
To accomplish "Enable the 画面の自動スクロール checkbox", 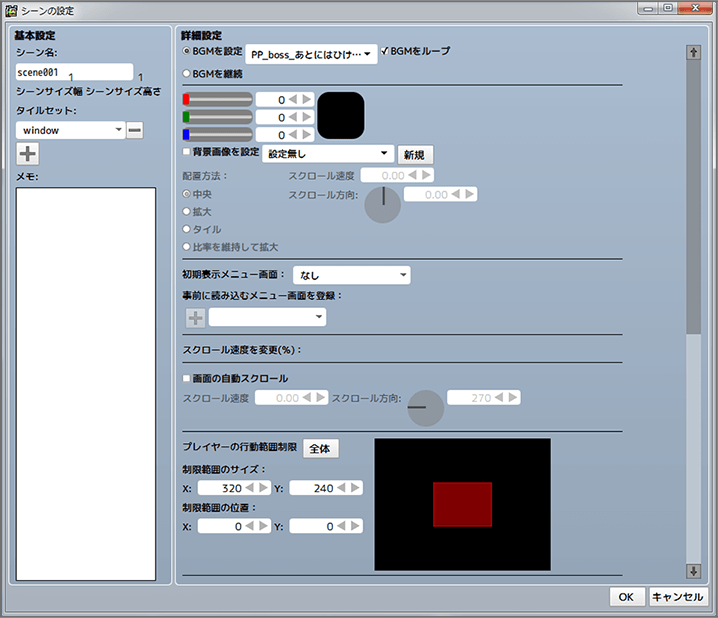I will (187, 378).
